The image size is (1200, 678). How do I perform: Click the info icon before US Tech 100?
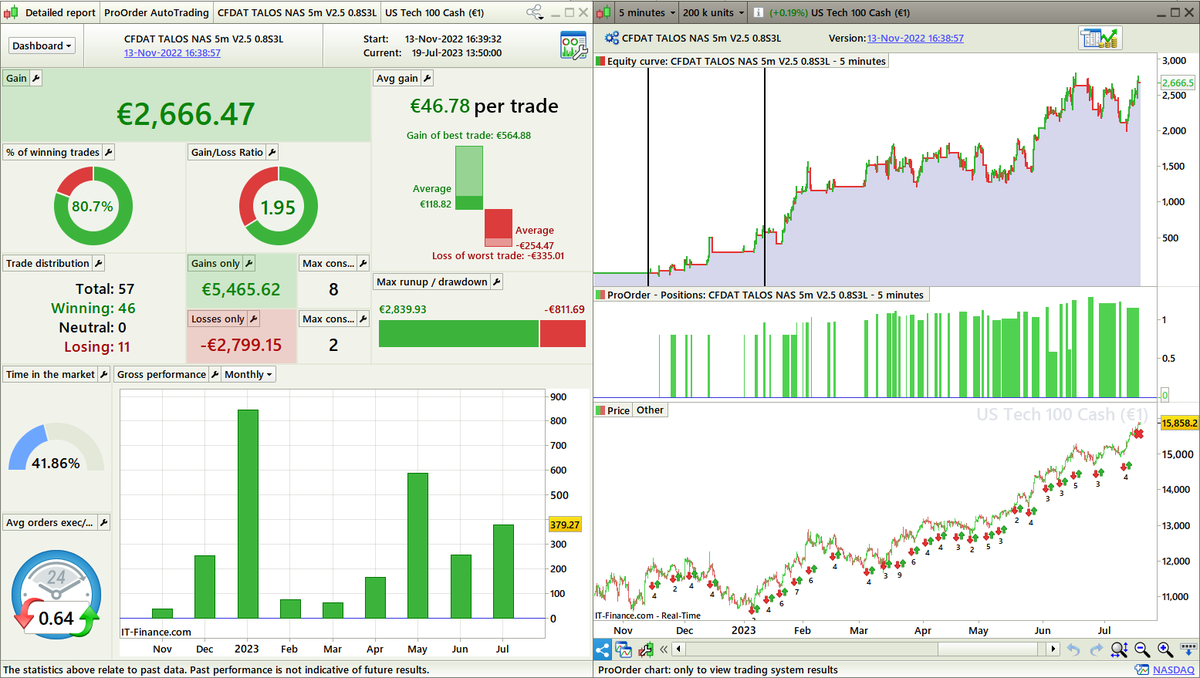(x=760, y=13)
